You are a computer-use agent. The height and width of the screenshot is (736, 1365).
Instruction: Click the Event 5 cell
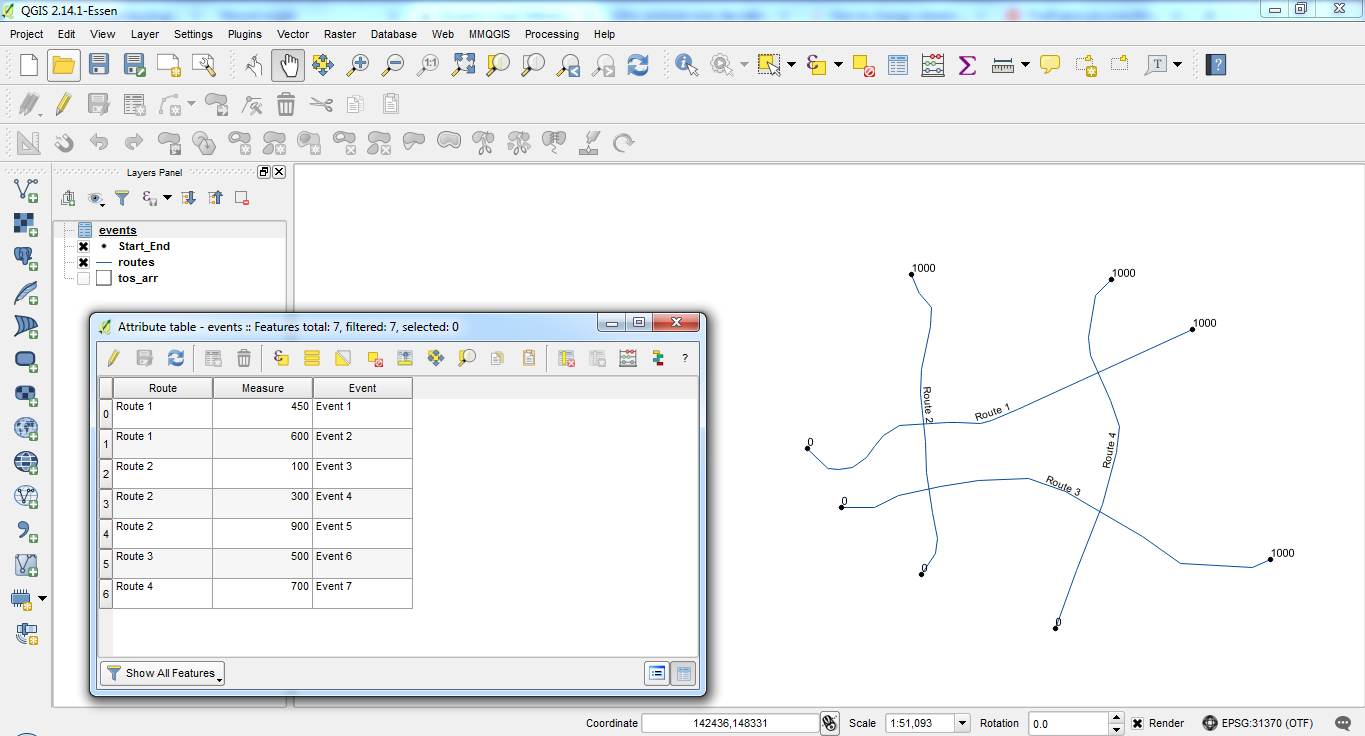[x=363, y=533]
